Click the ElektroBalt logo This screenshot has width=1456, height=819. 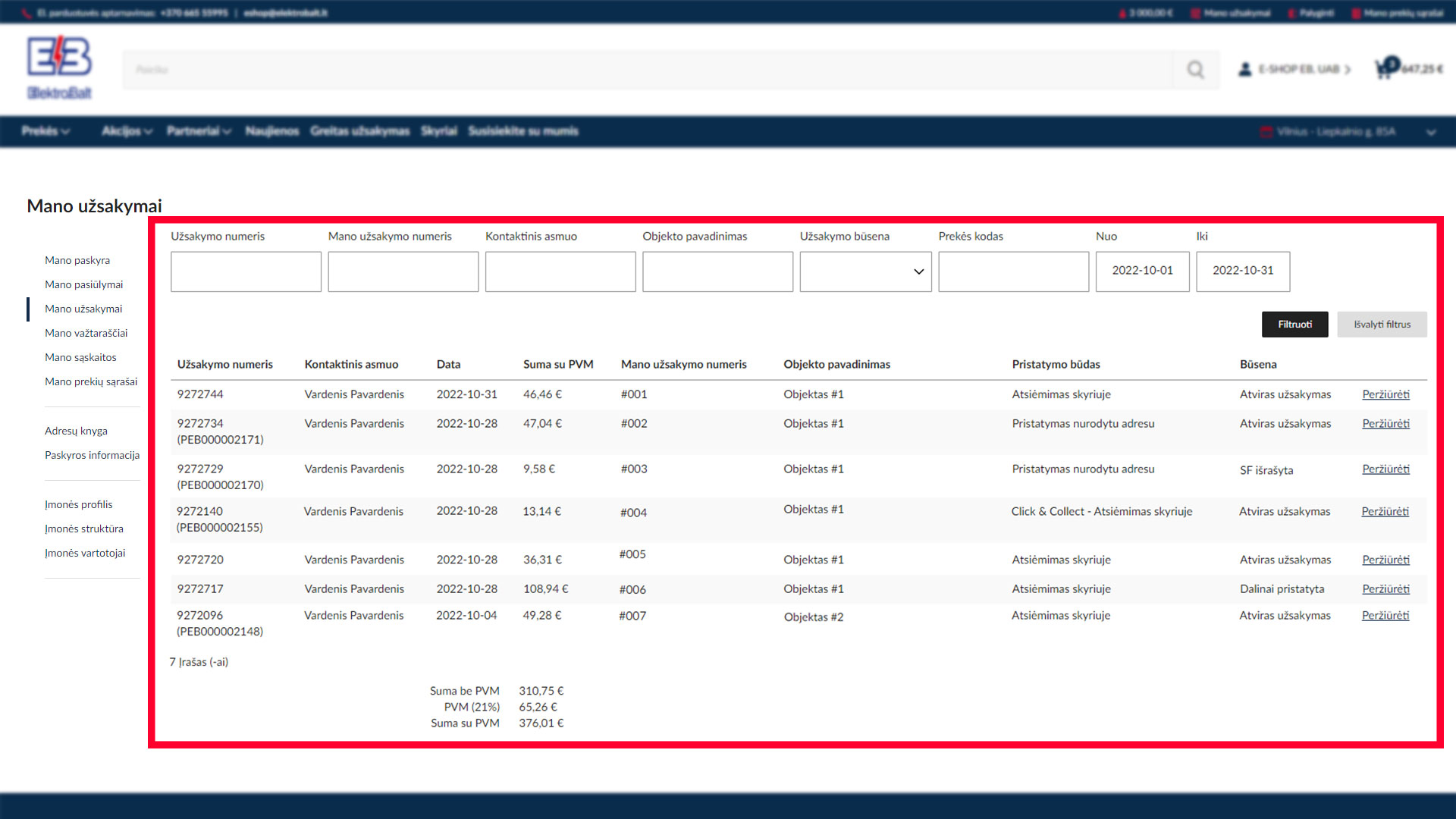[x=59, y=68]
